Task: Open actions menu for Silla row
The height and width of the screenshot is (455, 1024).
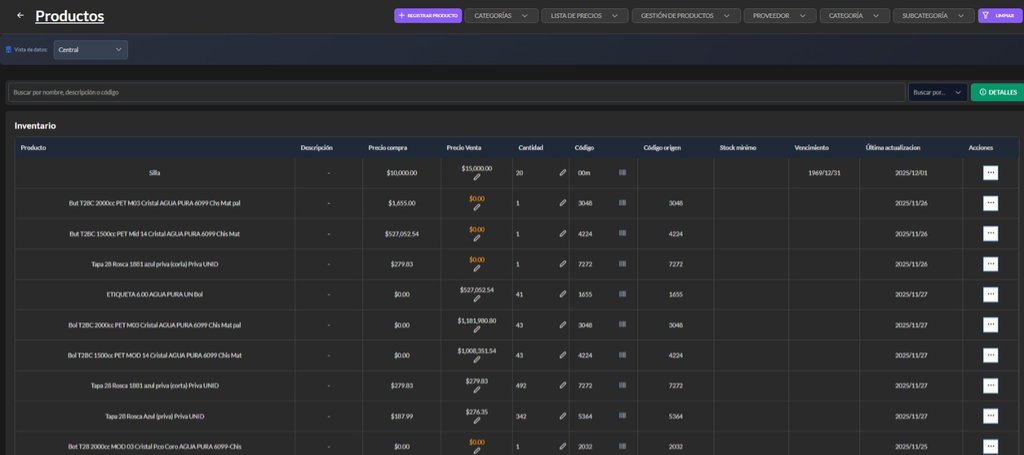Action: [x=990, y=173]
